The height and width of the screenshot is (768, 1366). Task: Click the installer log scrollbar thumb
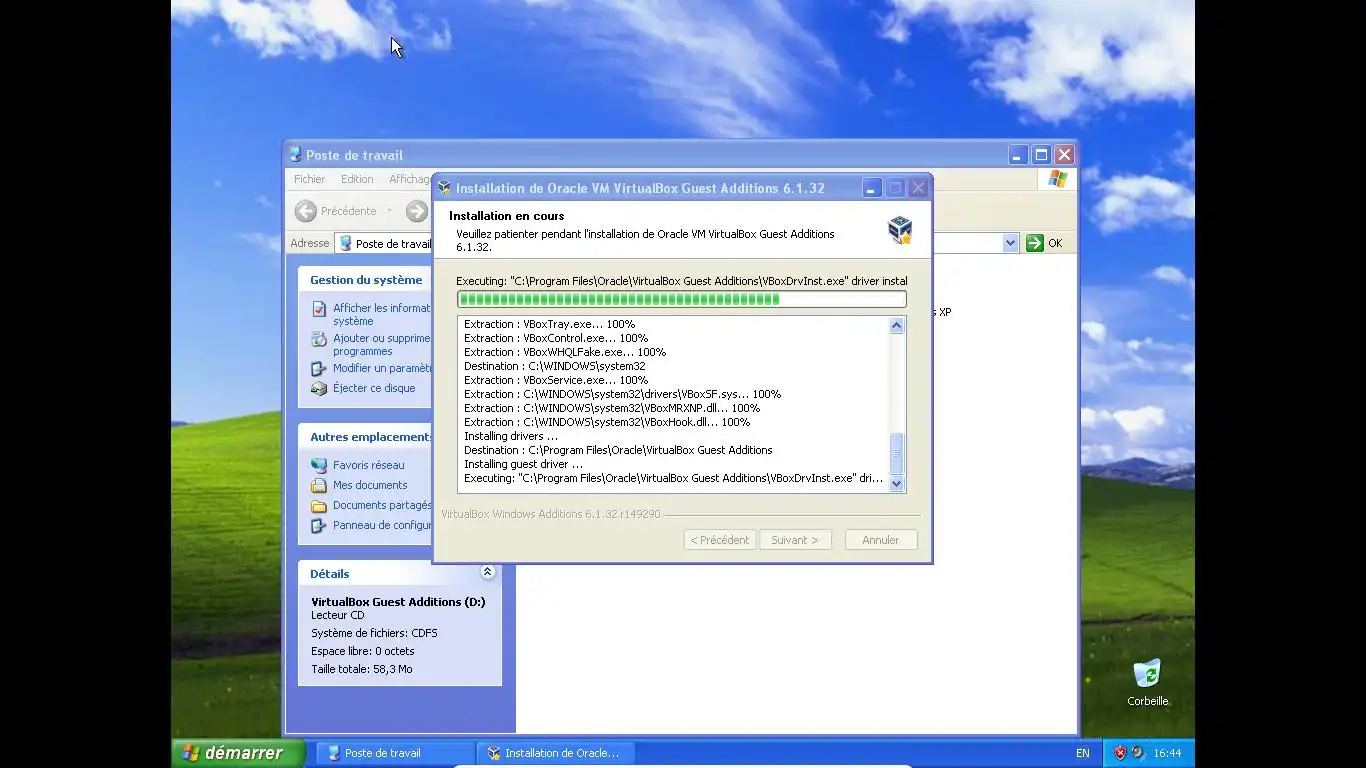[896, 453]
